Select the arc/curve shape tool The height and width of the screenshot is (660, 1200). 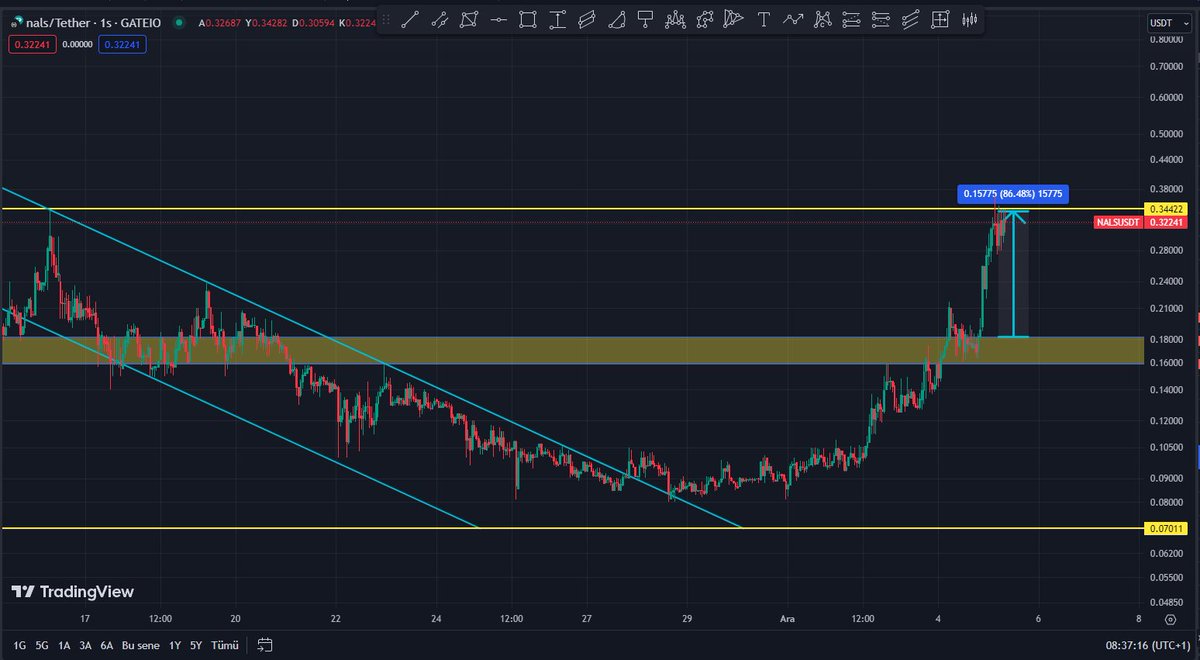click(617, 19)
